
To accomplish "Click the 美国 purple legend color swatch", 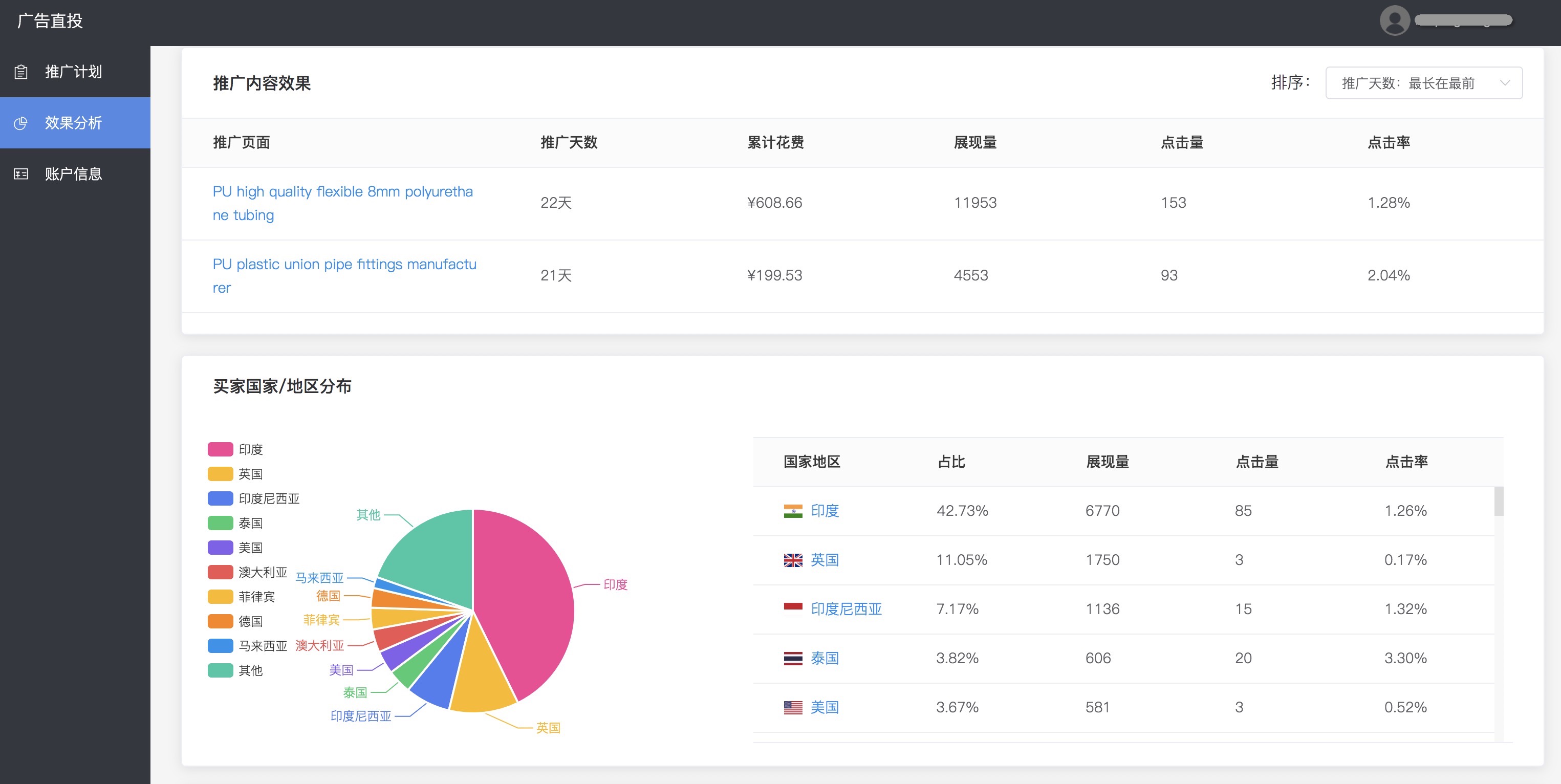I will [221, 548].
